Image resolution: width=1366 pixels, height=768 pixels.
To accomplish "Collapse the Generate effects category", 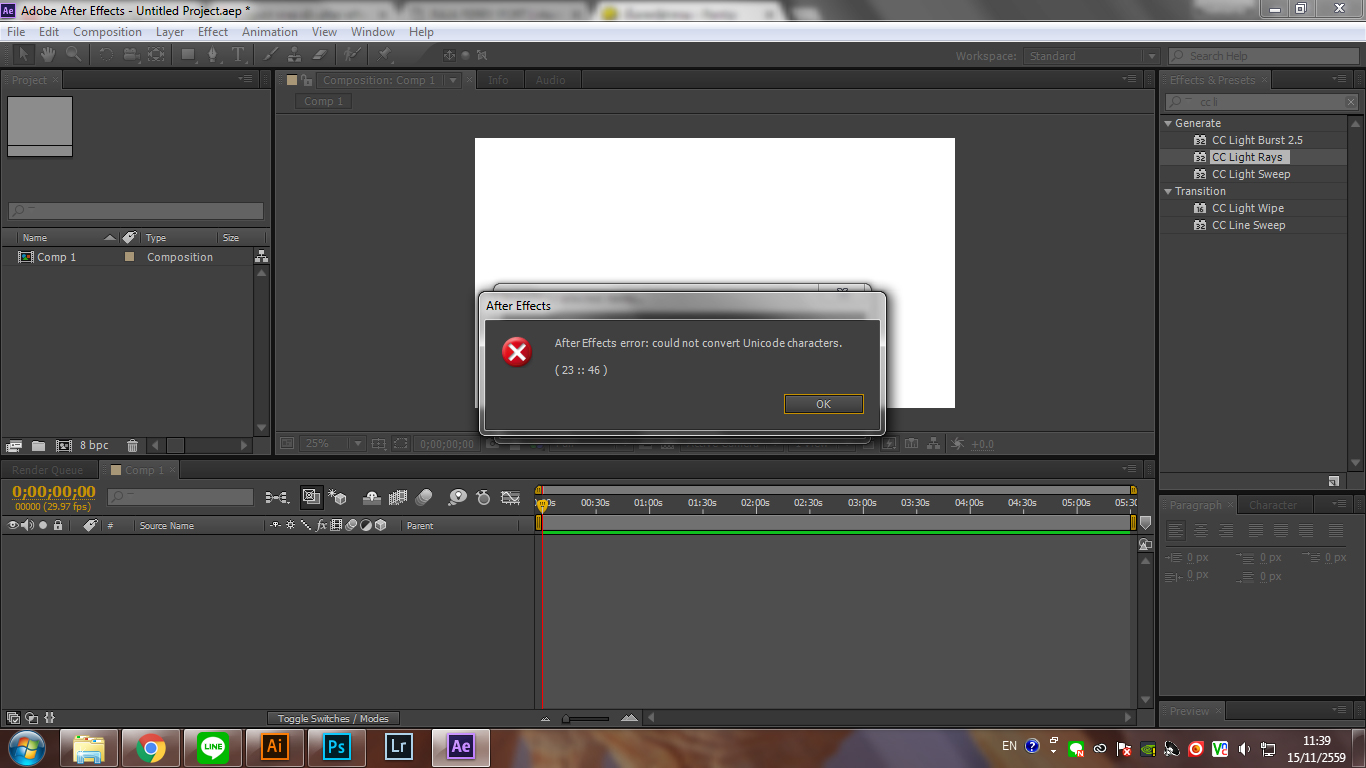I will point(1168,123).
